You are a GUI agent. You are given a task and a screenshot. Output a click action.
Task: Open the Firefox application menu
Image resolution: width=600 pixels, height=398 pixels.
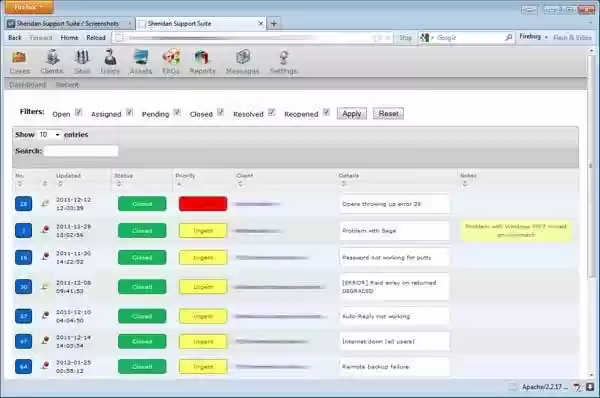coord(29,7)
